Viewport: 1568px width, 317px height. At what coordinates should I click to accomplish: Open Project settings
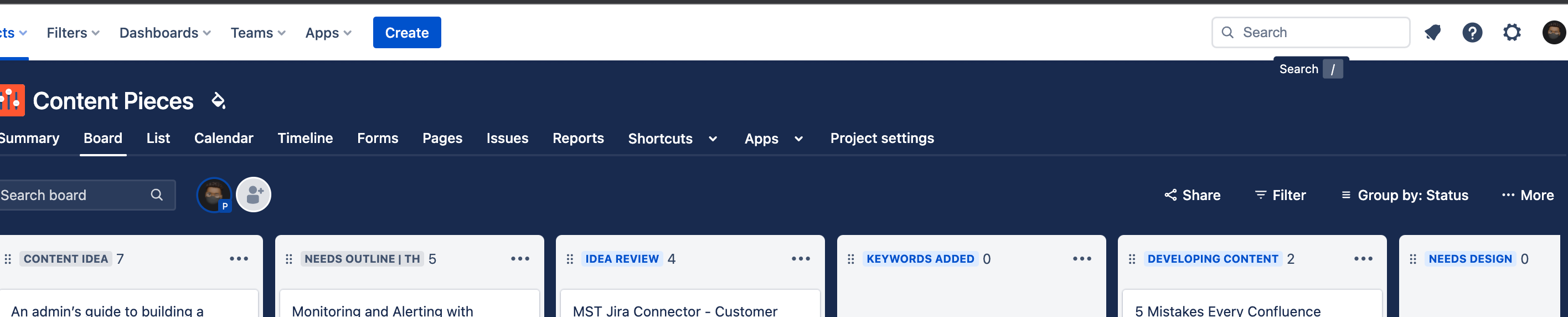point(882,139)
